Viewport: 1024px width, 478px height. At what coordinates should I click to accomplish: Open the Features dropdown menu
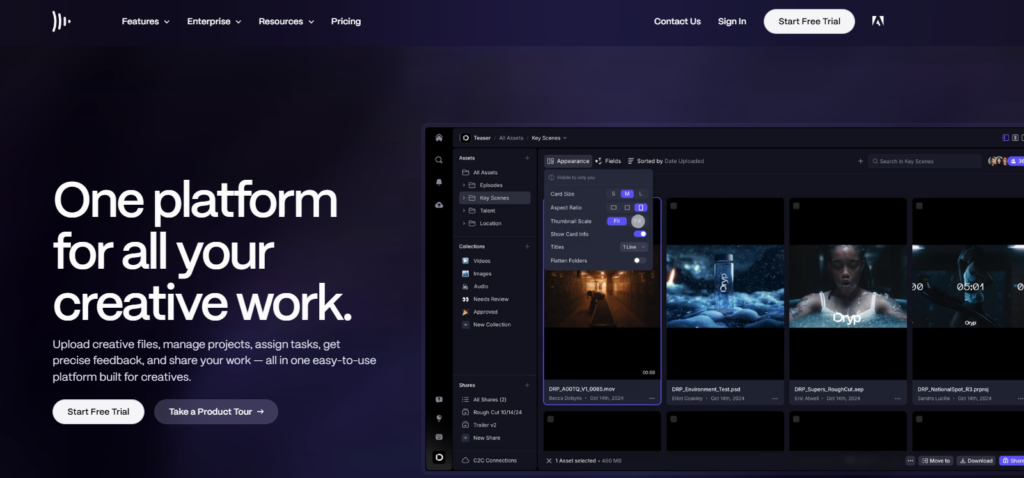click(x=146, y=21)
